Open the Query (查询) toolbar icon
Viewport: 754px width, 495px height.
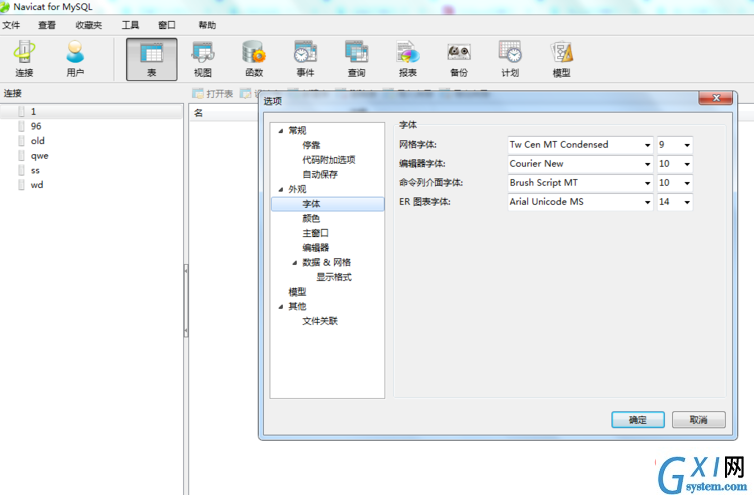[x=356, y=59]
